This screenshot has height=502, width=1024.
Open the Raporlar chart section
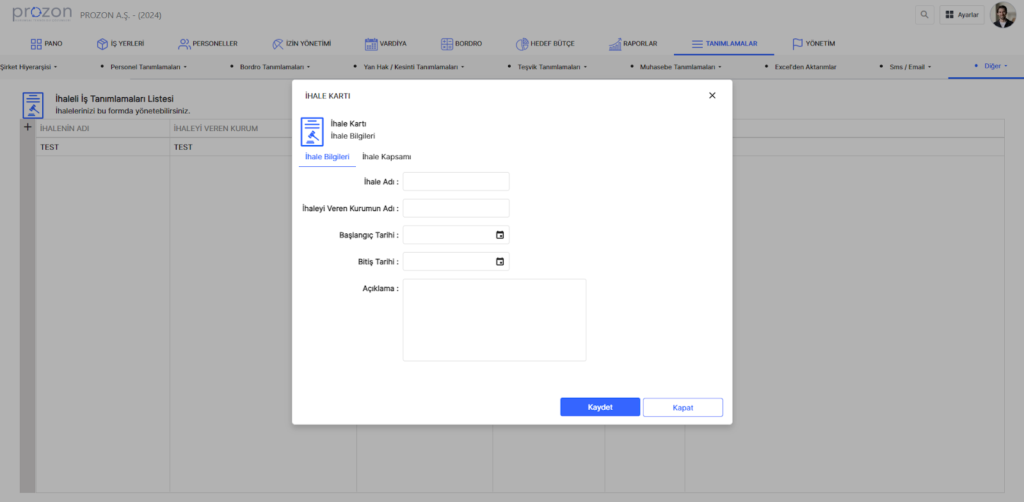point(632,44)
